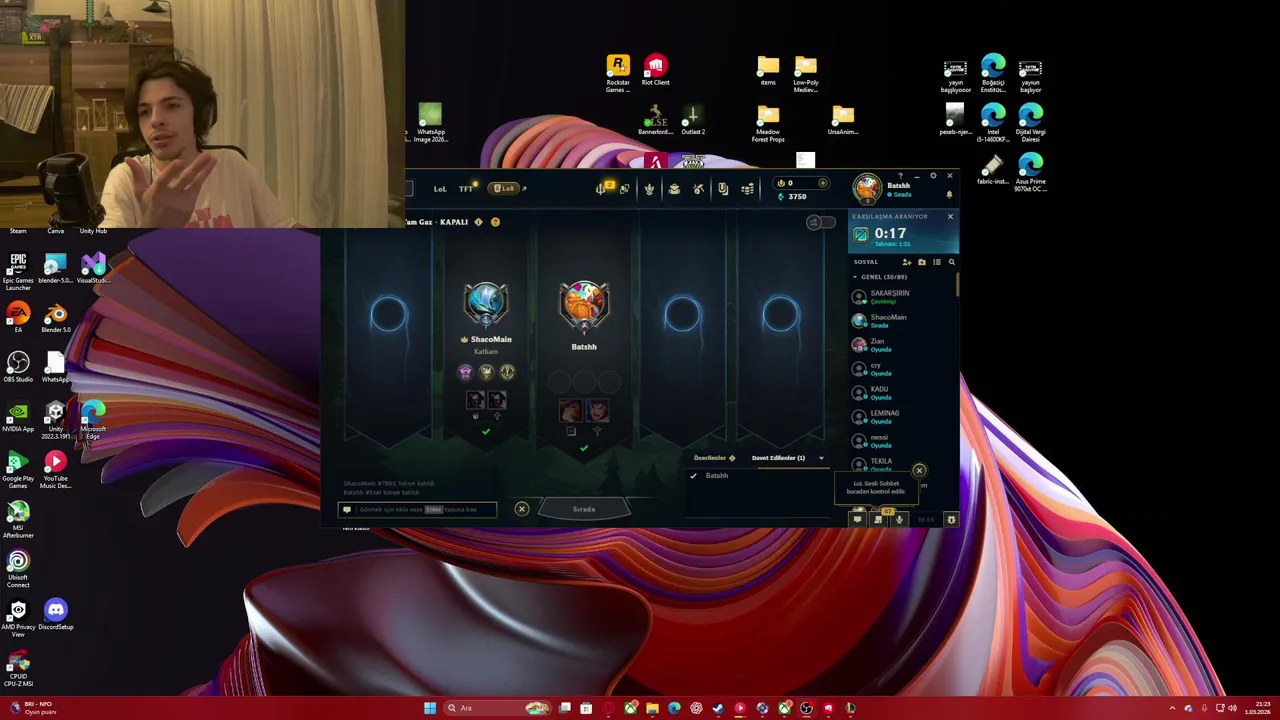Click the Batshh profile avatar in header

pos(867,188)
